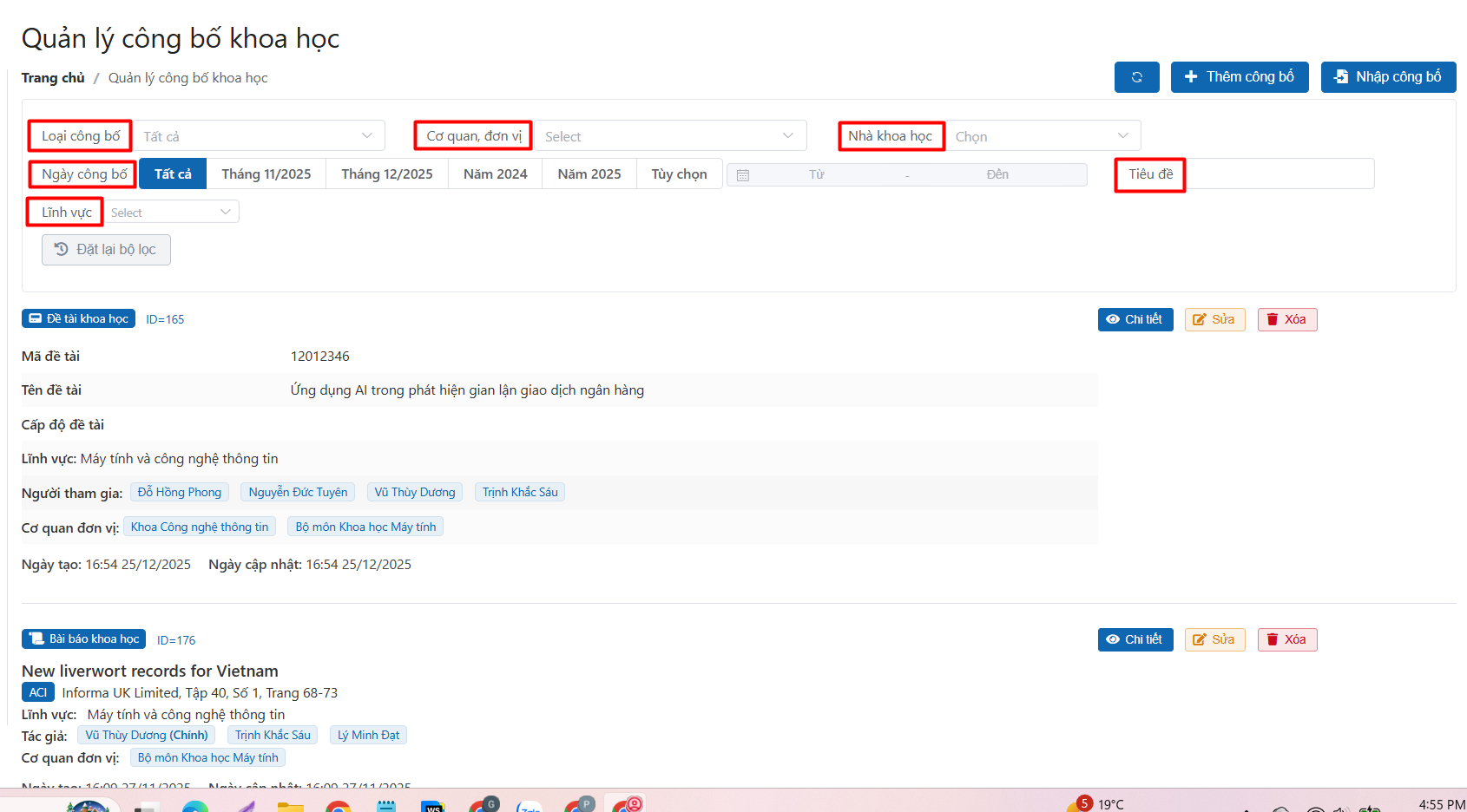This screenshot has height=812, width=1467.
Task: Click the Nhập công bố import button
Action: 1387,77
